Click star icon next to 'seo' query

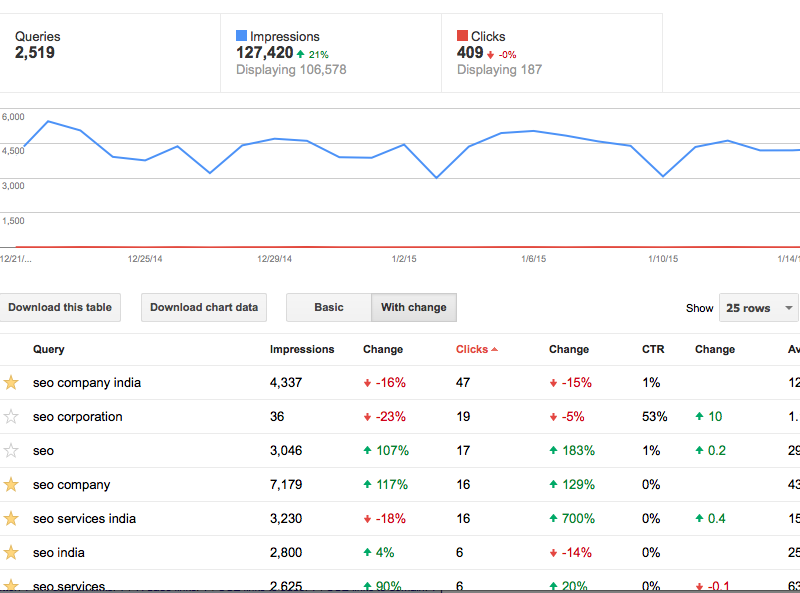(x=12, y=450)
